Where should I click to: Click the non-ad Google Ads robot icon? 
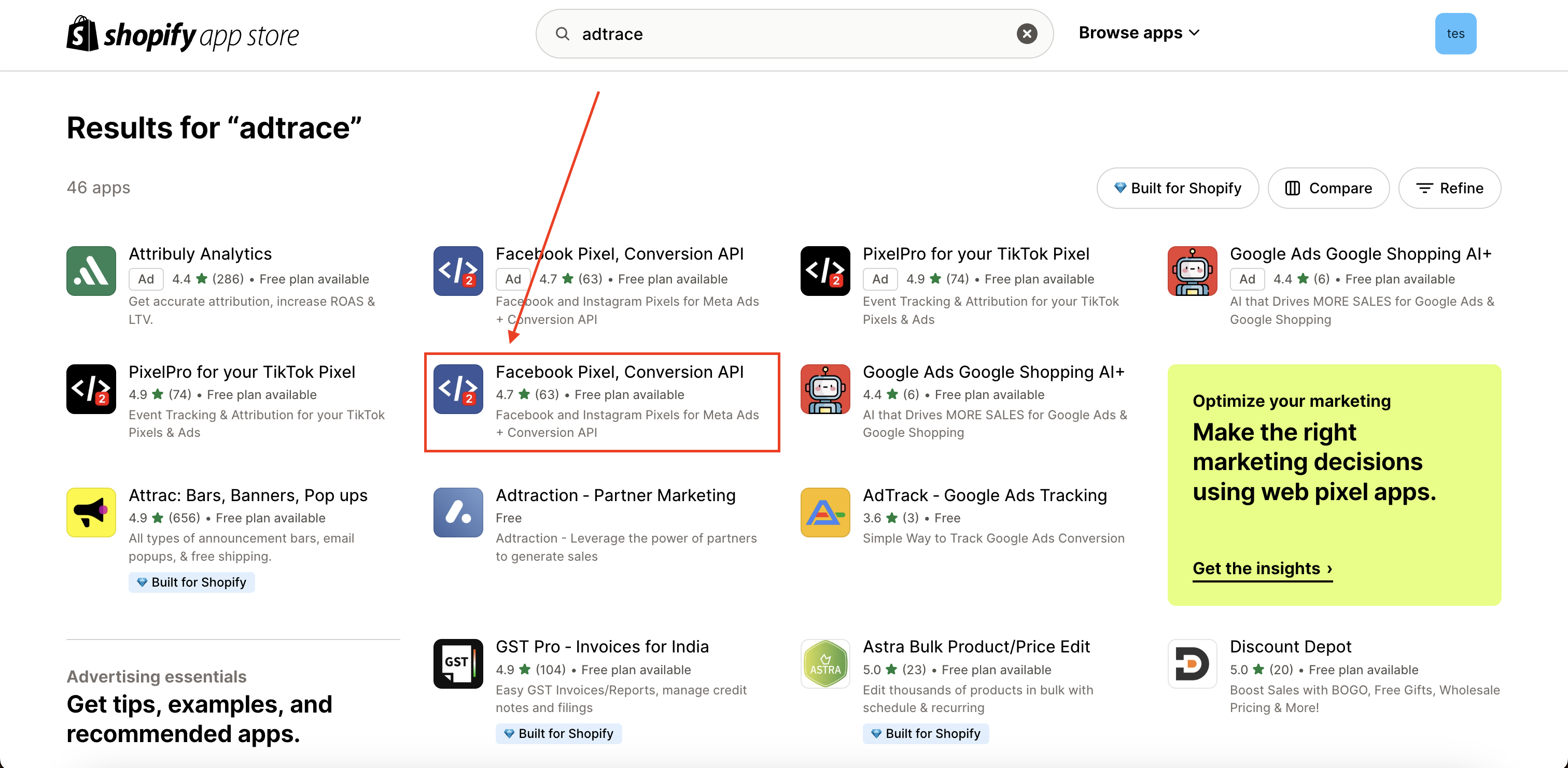pos(825,389)
